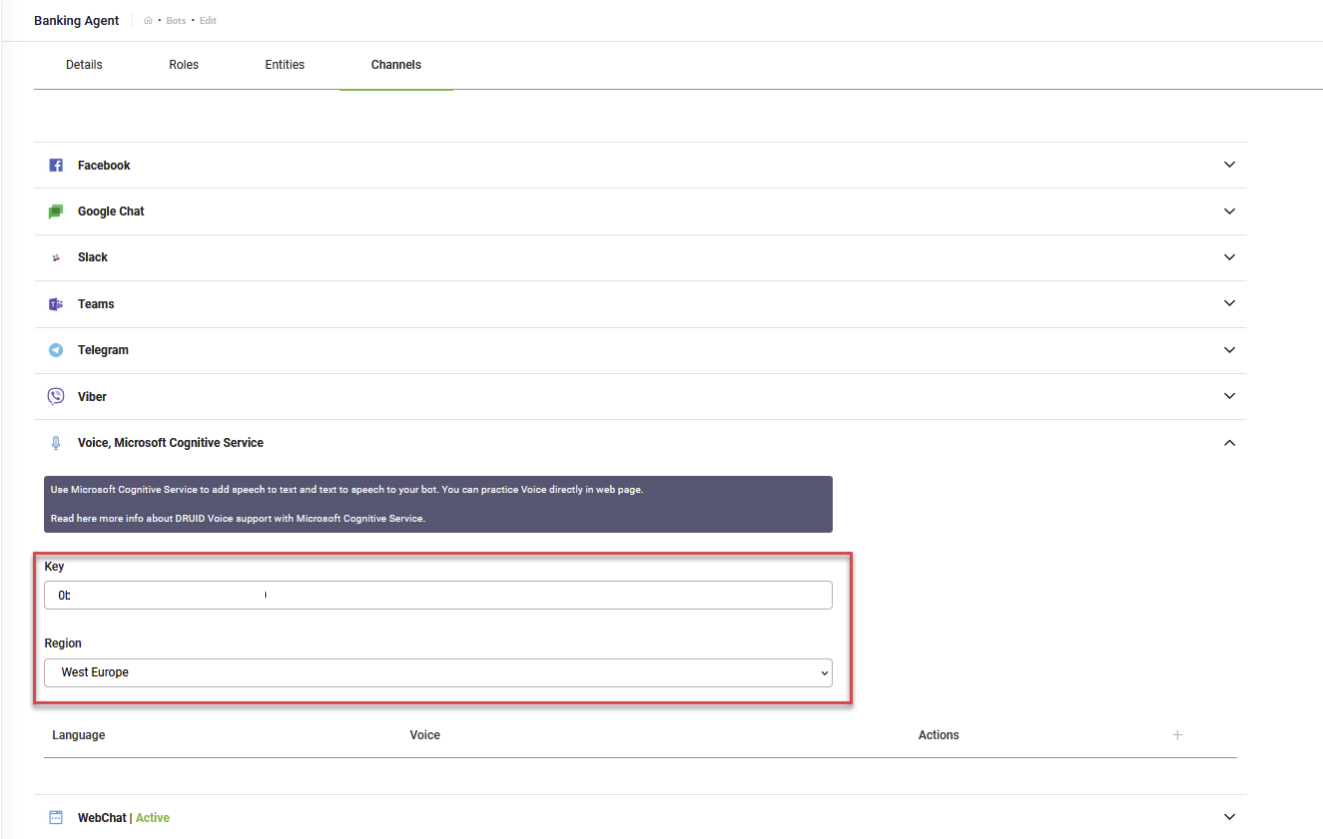Click the Slack channel icon
The height and width of the screenshot is (839, 1323).
(56, 258)
